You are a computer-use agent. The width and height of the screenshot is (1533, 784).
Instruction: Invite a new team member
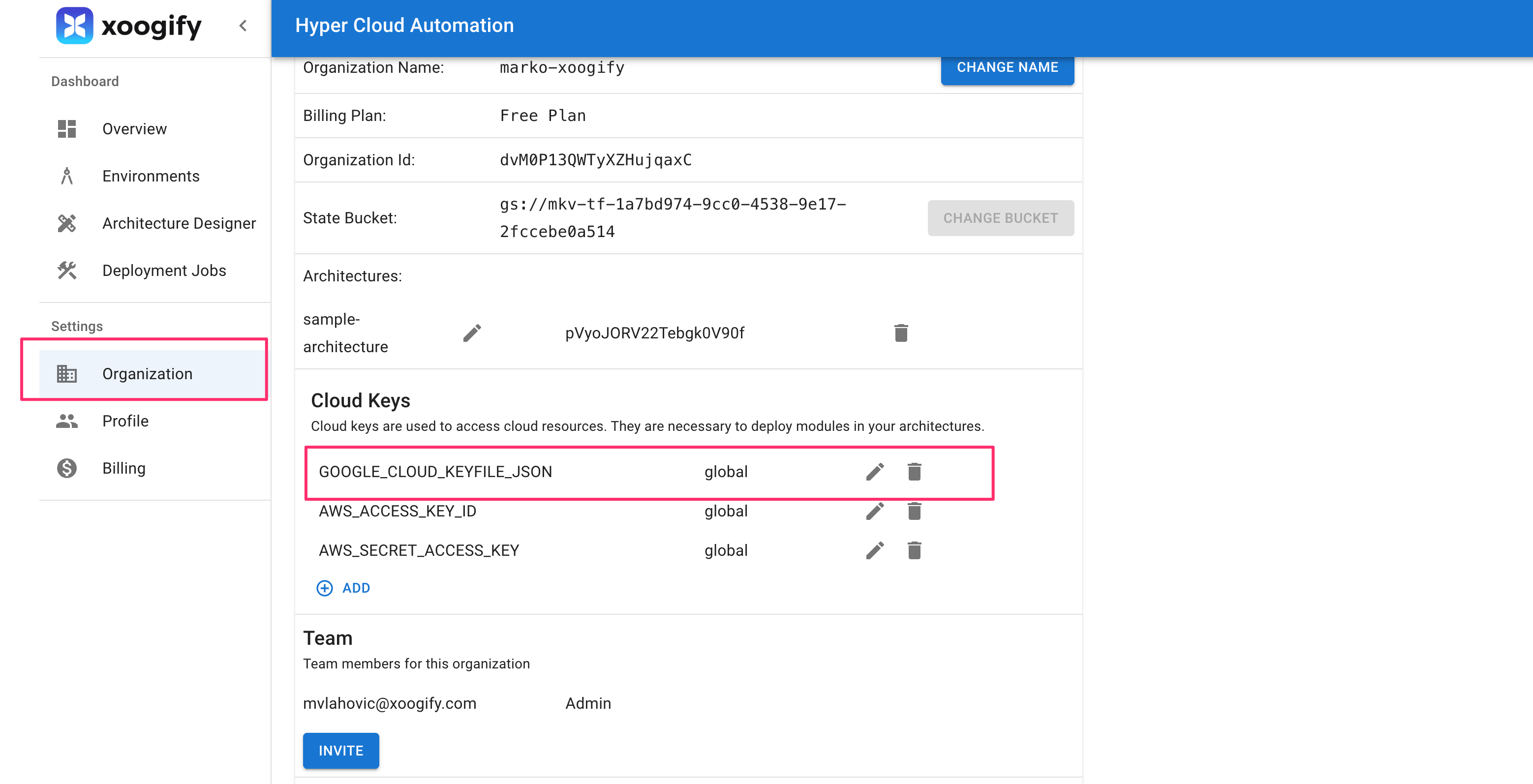click(x=340, y=751)
